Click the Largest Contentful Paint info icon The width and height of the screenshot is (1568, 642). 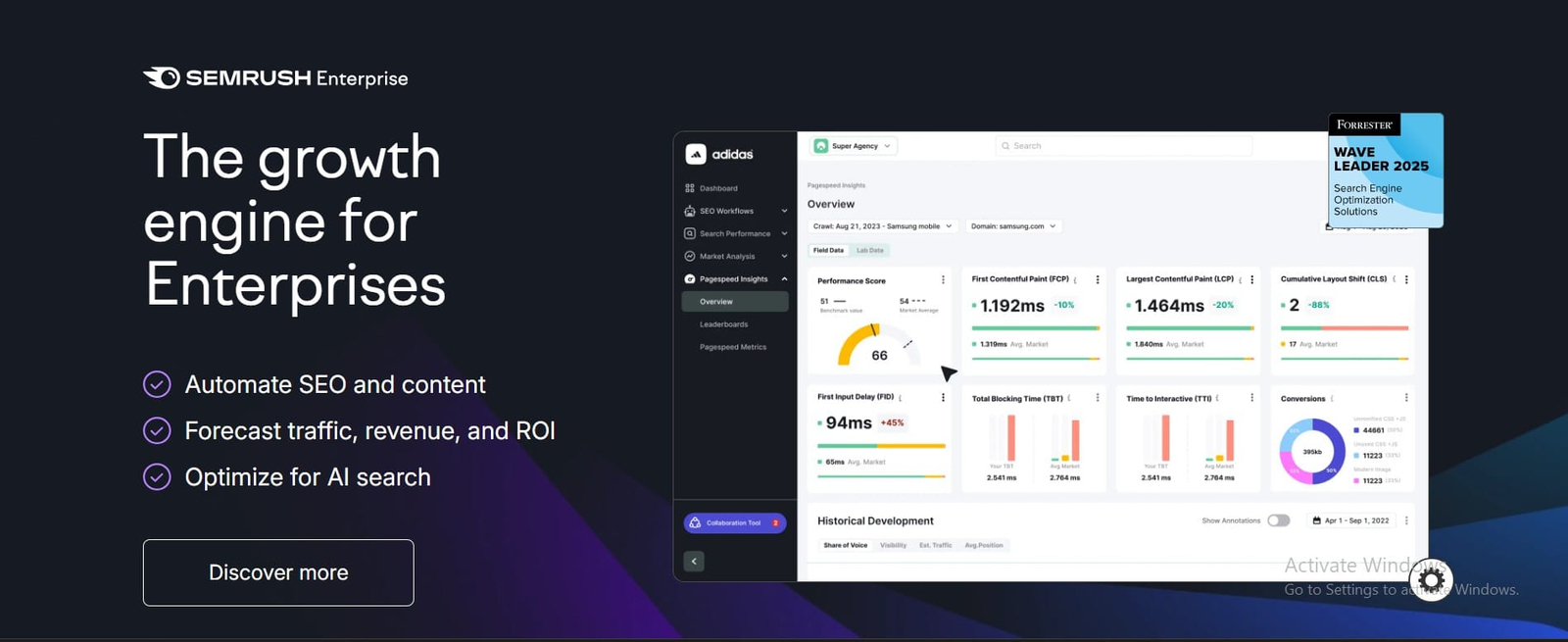[x=1241, y=279]
